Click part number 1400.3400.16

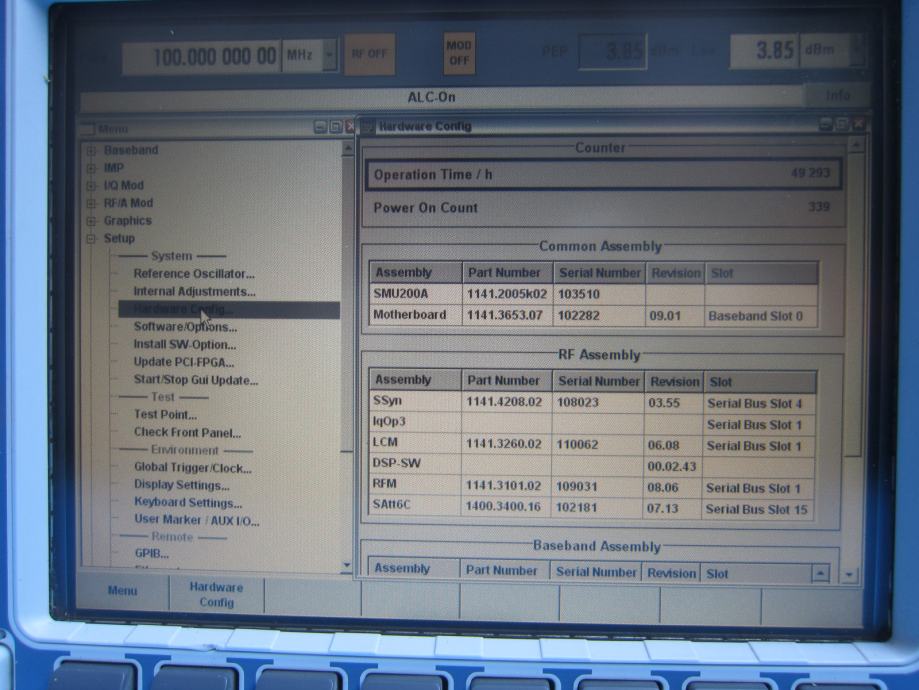pos(506,507)
